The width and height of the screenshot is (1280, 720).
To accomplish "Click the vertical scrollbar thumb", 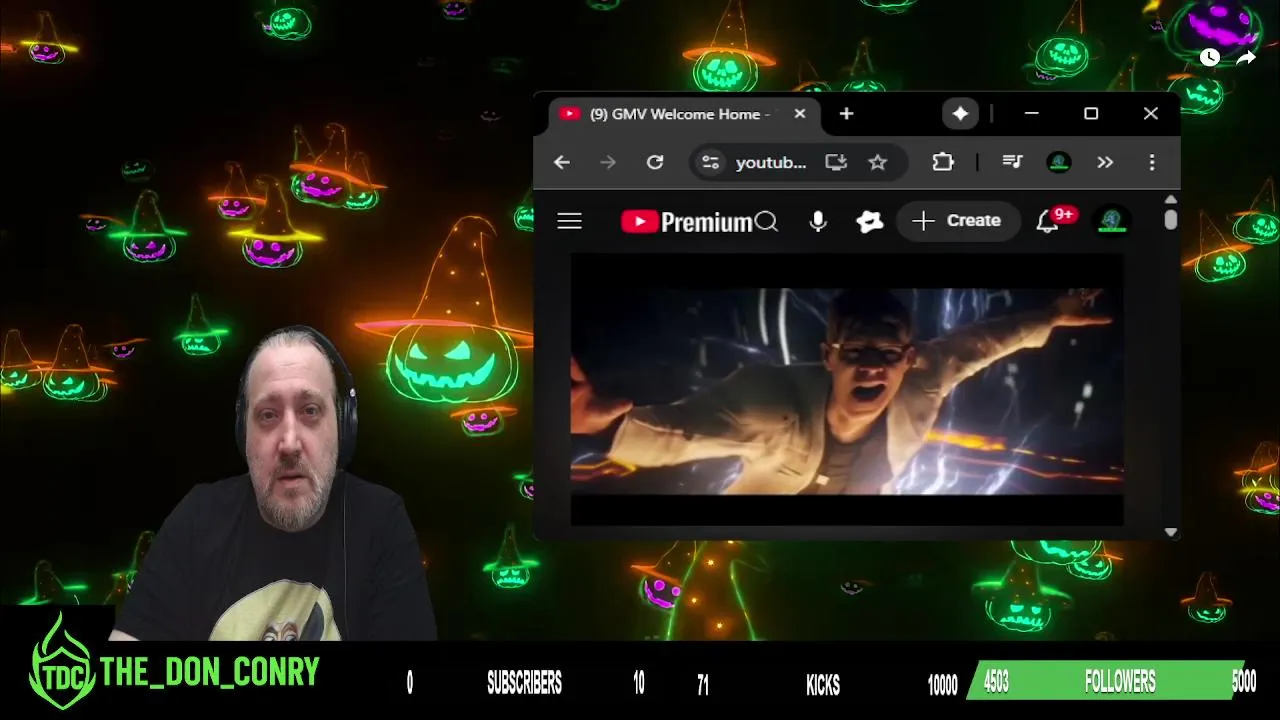I will 1171,219.
